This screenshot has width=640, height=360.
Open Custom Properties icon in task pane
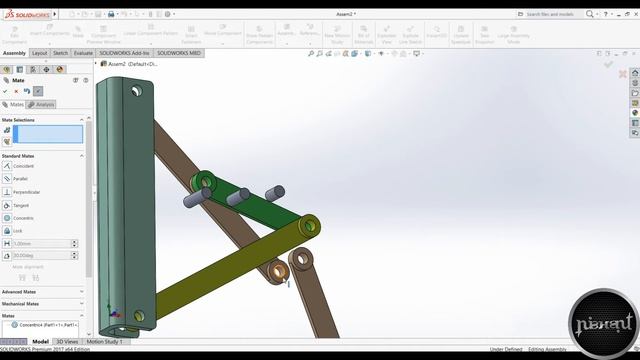[635, 123]
